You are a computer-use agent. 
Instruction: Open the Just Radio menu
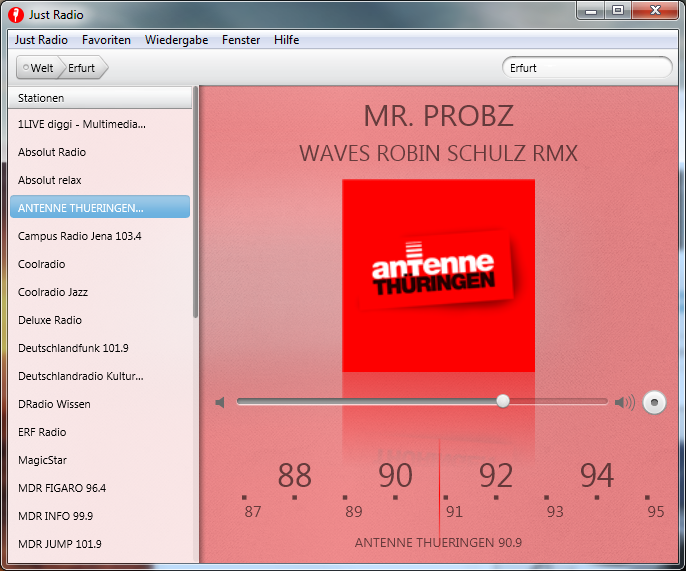41,40
